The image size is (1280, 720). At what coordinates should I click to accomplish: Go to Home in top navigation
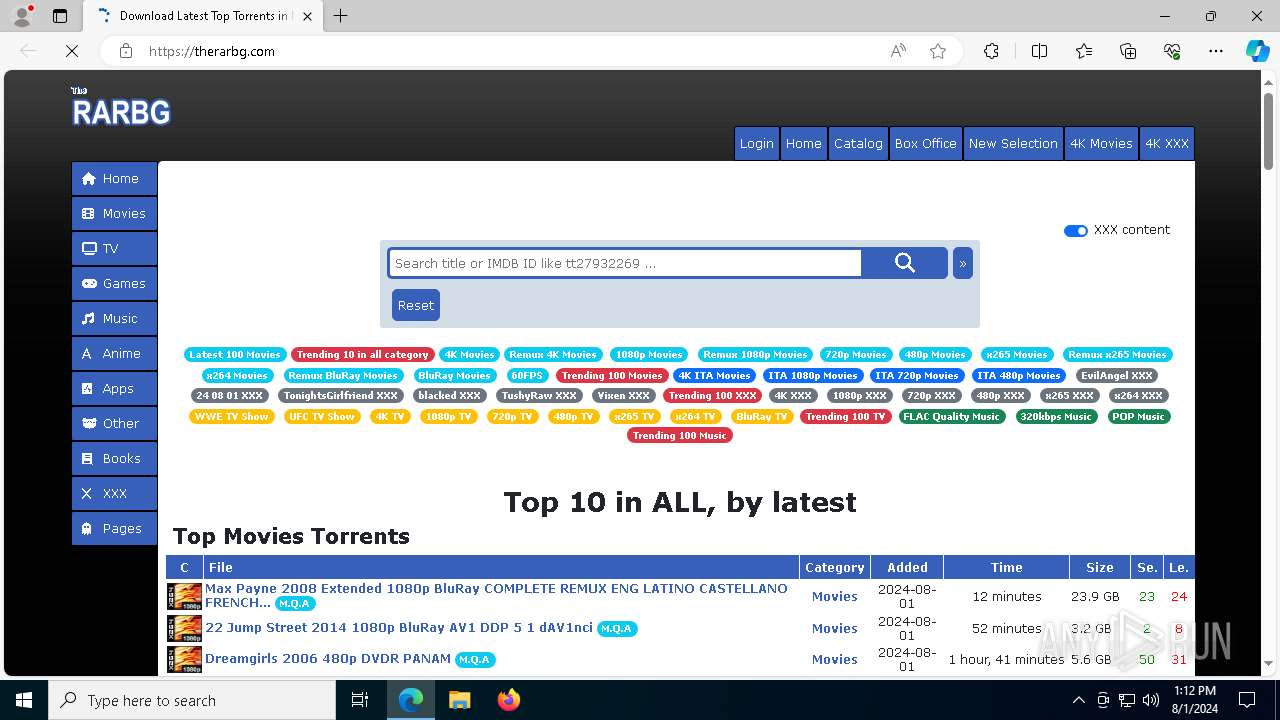coord(803,143)
